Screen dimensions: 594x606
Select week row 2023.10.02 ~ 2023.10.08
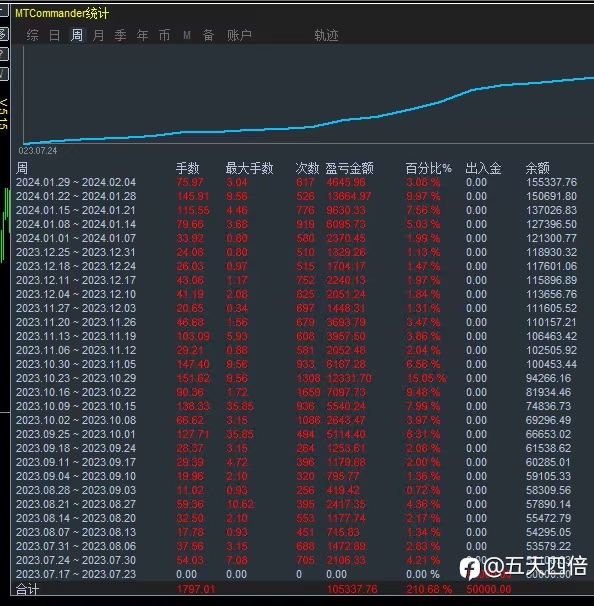click(296, 420)
